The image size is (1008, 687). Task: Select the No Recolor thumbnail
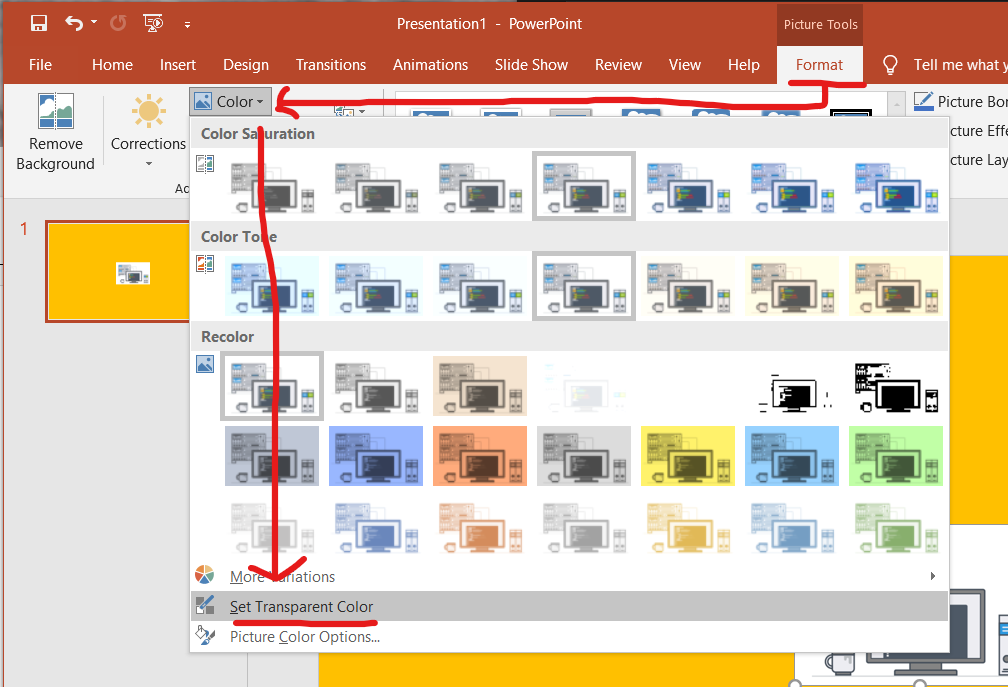(272, 386)
